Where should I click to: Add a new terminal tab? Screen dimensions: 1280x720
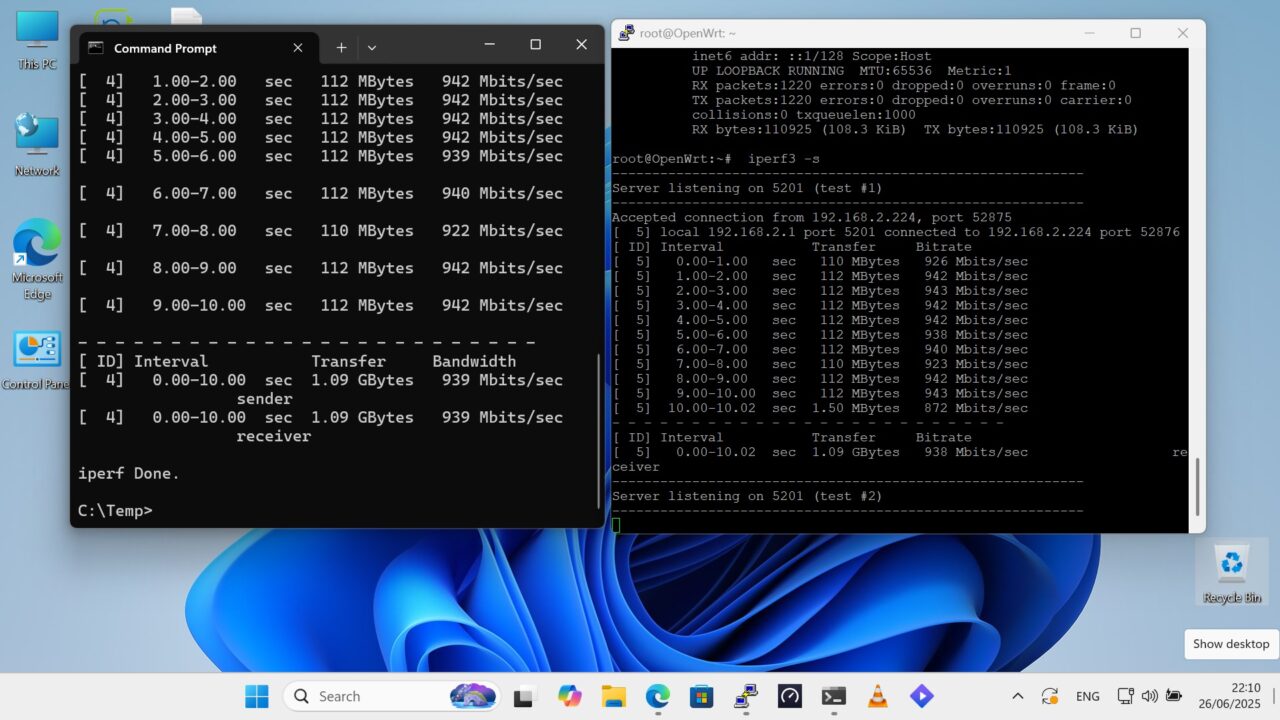tap(341, 47)
